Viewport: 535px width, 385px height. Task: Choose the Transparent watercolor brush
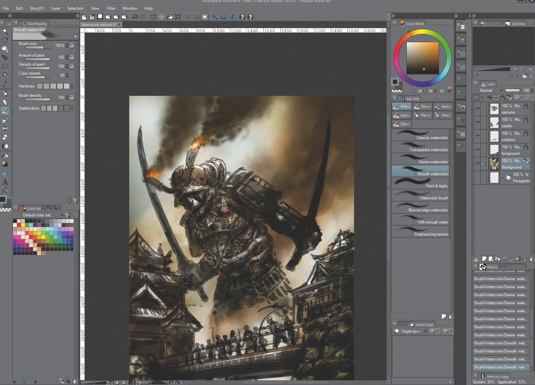click(420, 147)
